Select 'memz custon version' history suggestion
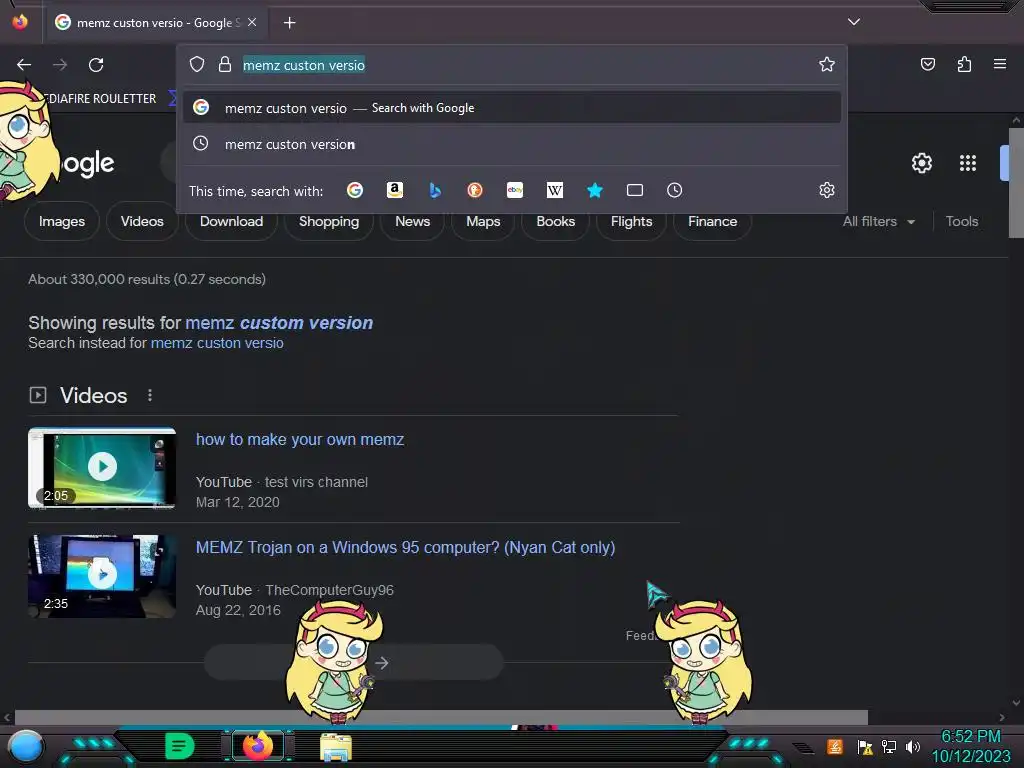 coord(512,144)
